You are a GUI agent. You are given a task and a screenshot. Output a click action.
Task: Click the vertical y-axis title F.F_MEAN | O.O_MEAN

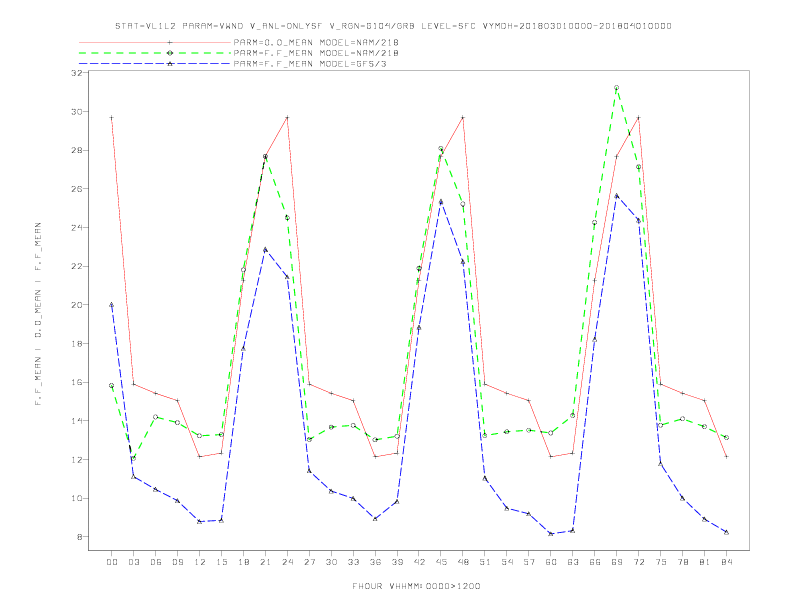[x=38, y=314]
